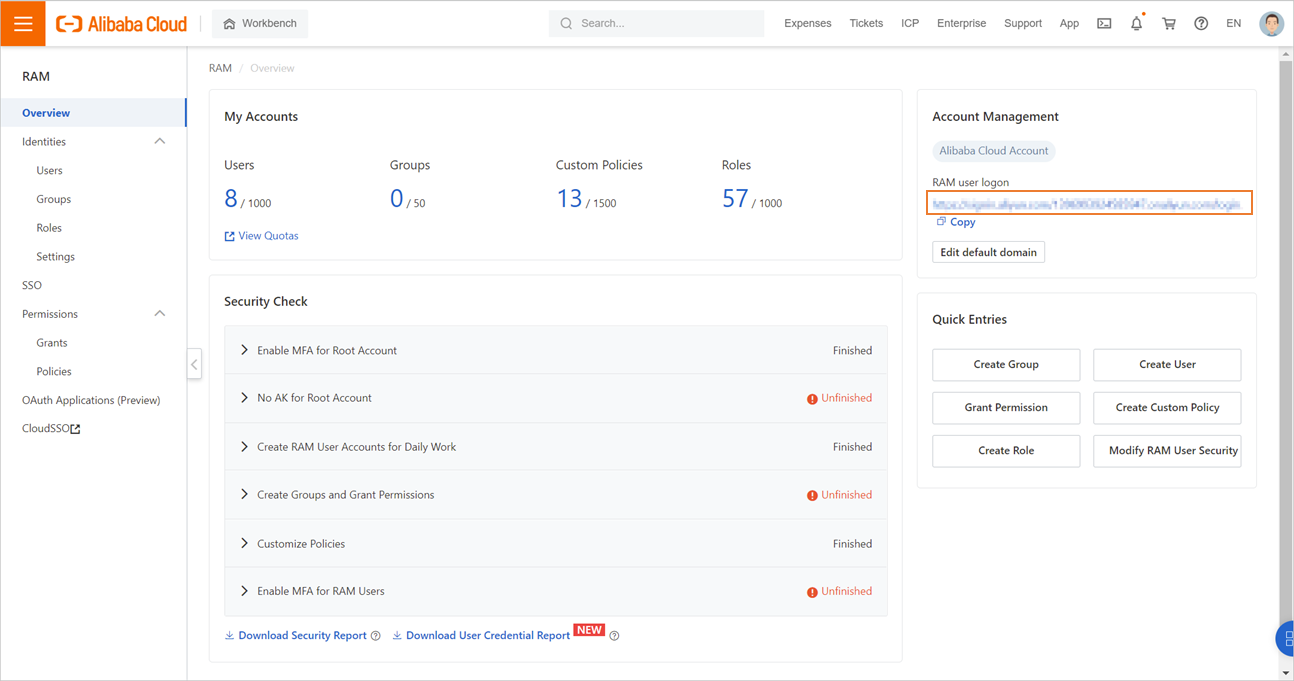The width and height of the screenshot is (1294, 681).
Task: Click Unfinished warning for MFA RAM Users
Action: click(839, 591)
